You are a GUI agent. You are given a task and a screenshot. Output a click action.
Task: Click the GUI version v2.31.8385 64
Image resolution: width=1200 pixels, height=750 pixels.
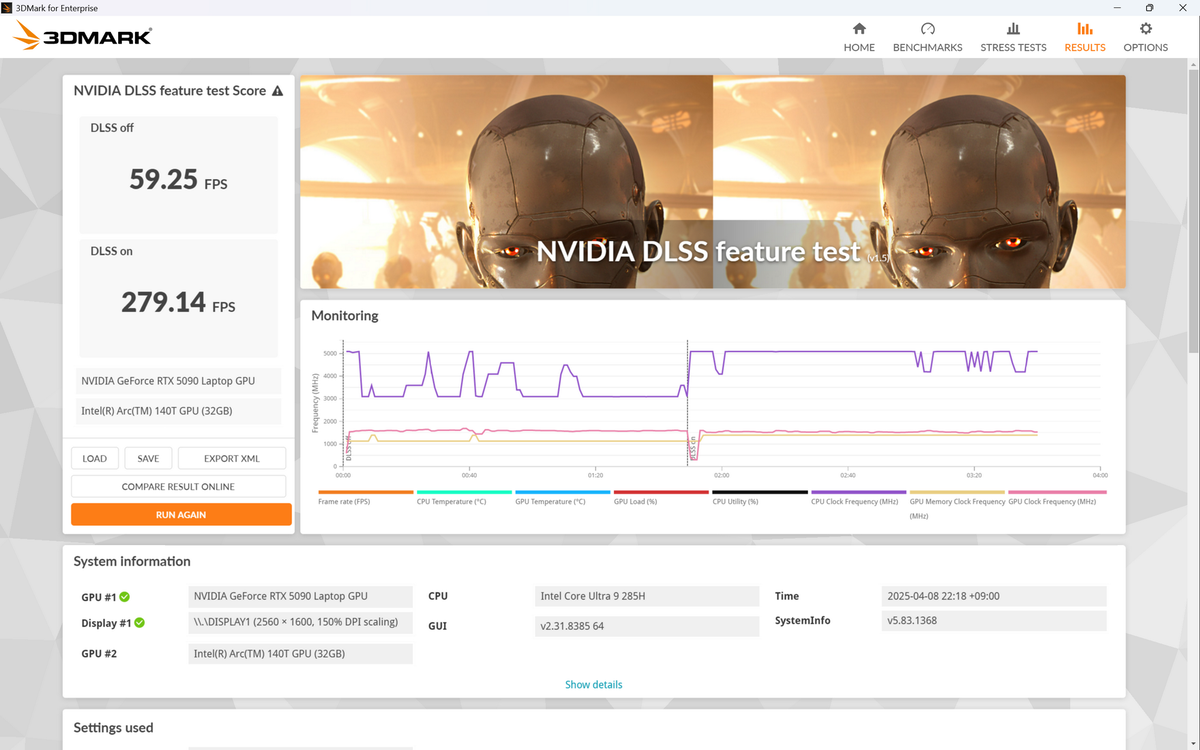point(647,626)
